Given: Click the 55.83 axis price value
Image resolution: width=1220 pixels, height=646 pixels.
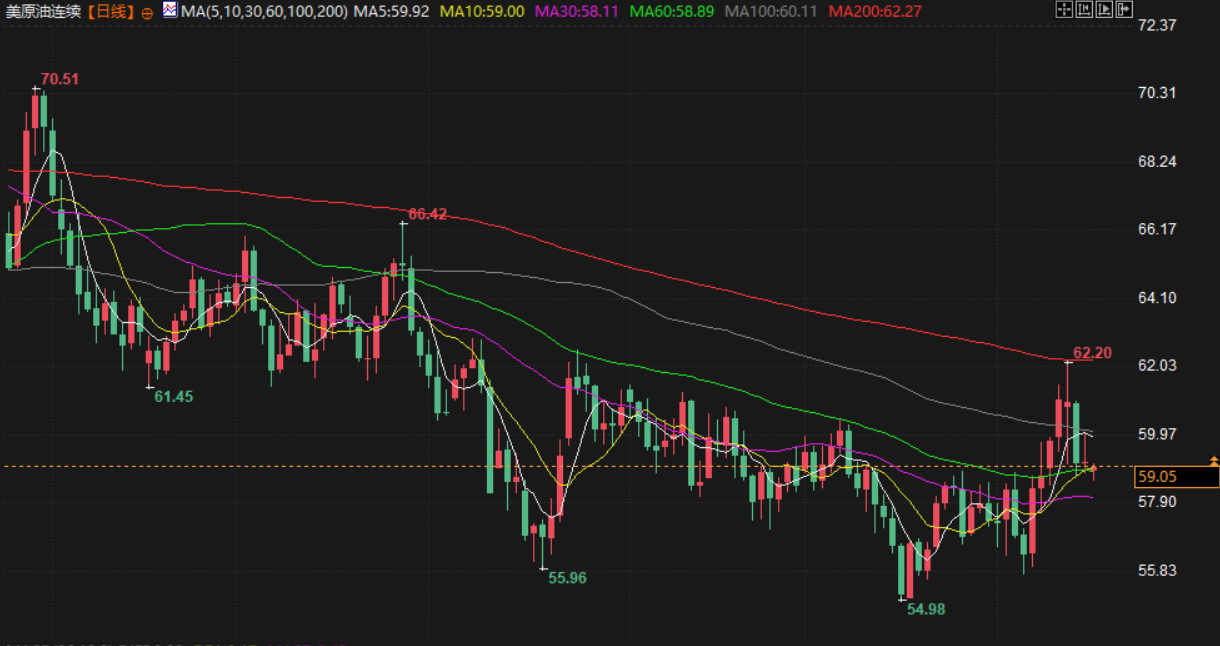Looking at the screenshot, I should (1156, 570).
